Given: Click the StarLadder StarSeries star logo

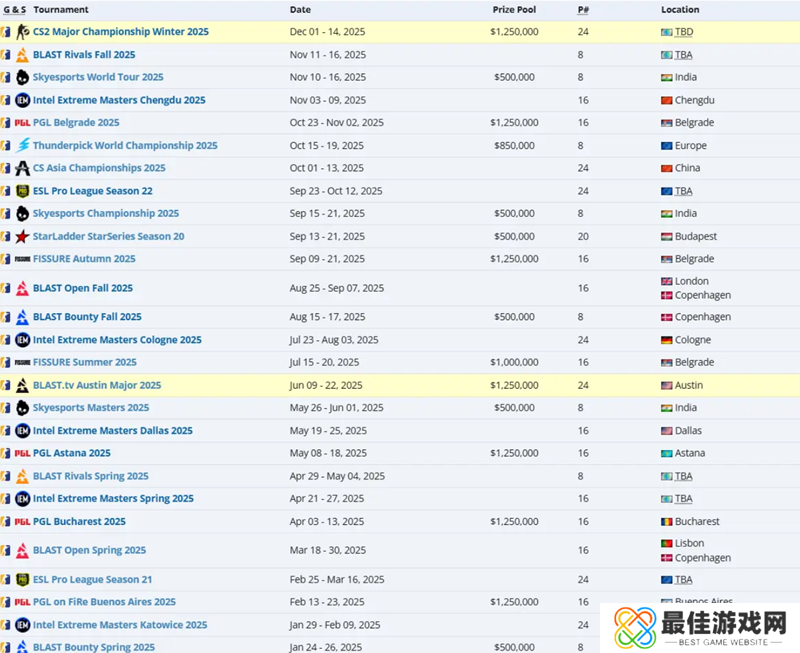Looking at the screenshot, I should tap(22, 237).
